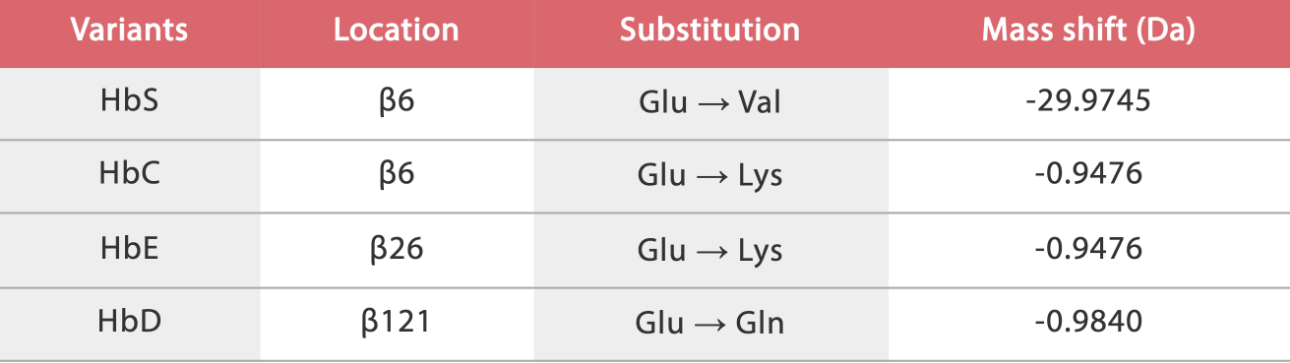Click the -29.9745 mass shift value
This screenshot has height=363, width=1290.
point(1088,101)
